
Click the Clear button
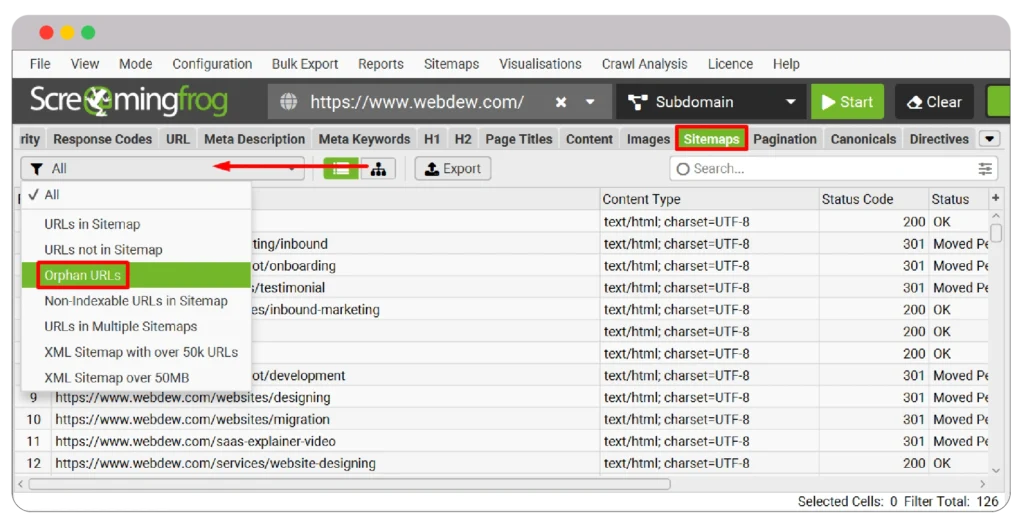click(934, 102)
